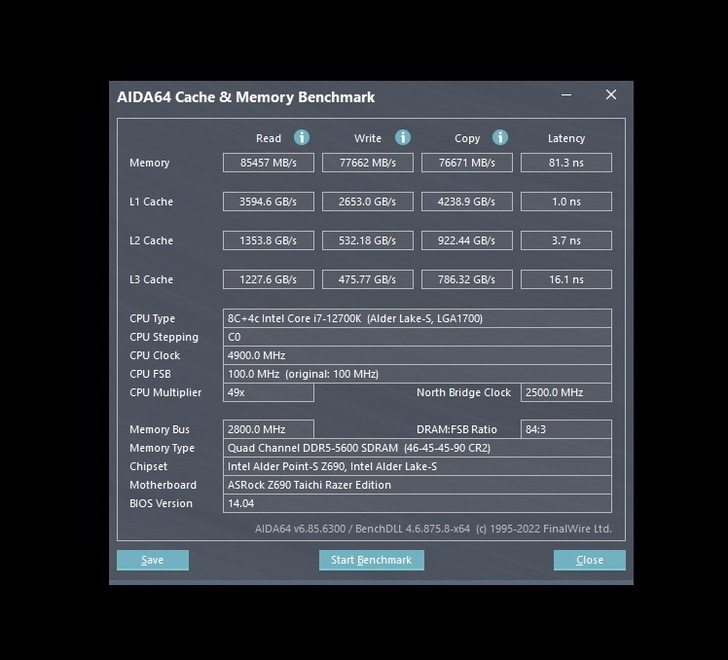Click the info icon next to Write
The height and width of the screenshot is (660, 728).
[403, 138]
